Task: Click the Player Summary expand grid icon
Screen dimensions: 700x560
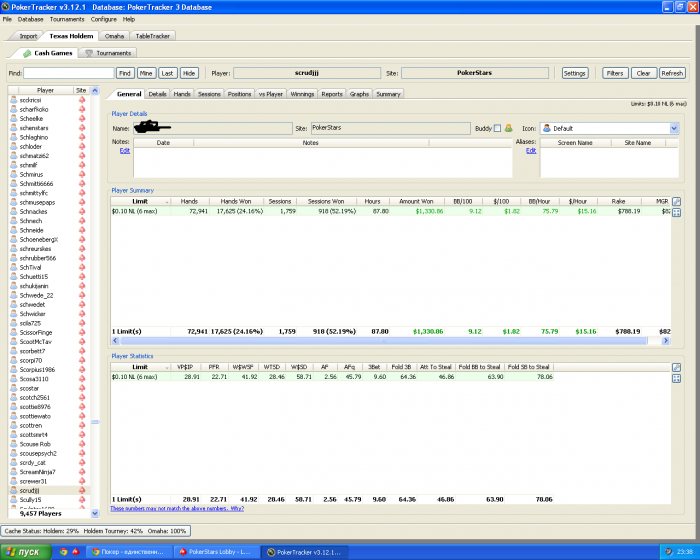Action: 677,213
